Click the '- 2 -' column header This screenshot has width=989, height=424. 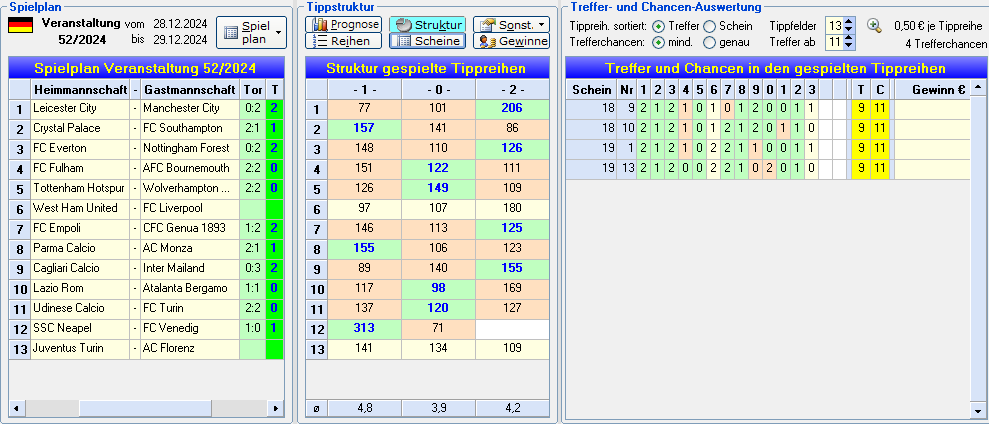pos(512,90)
